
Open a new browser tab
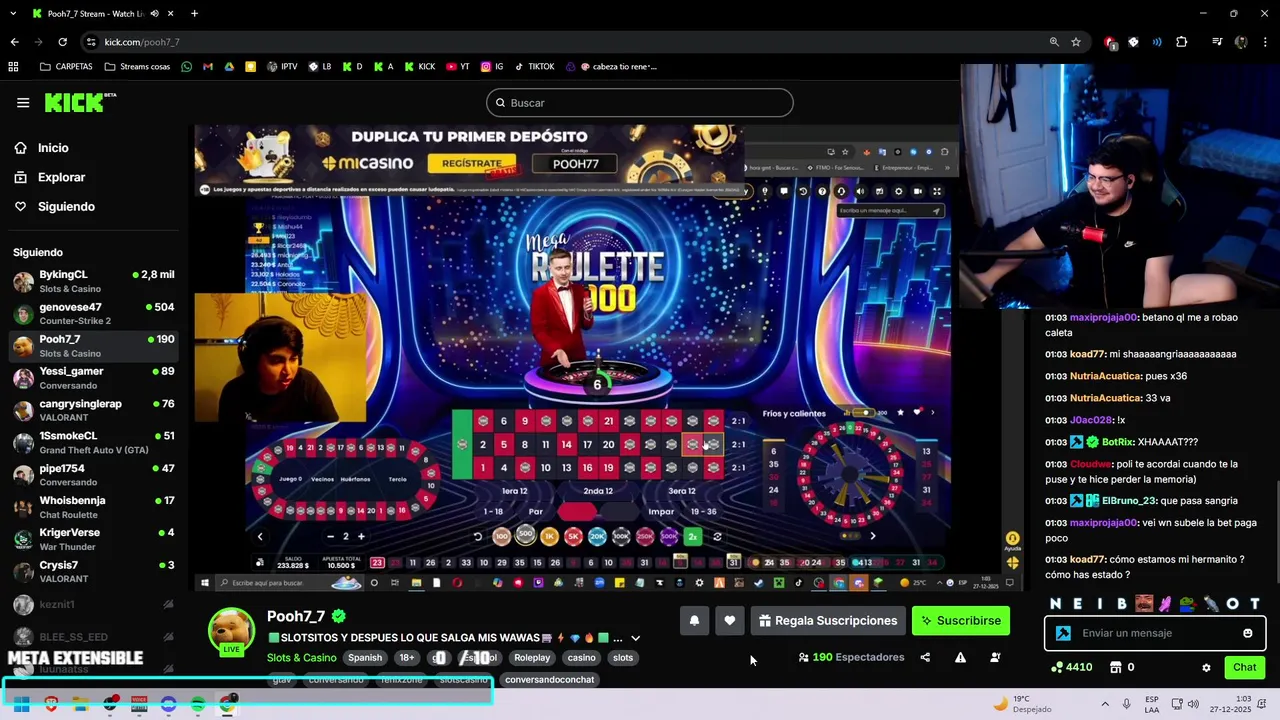[194, 14]
